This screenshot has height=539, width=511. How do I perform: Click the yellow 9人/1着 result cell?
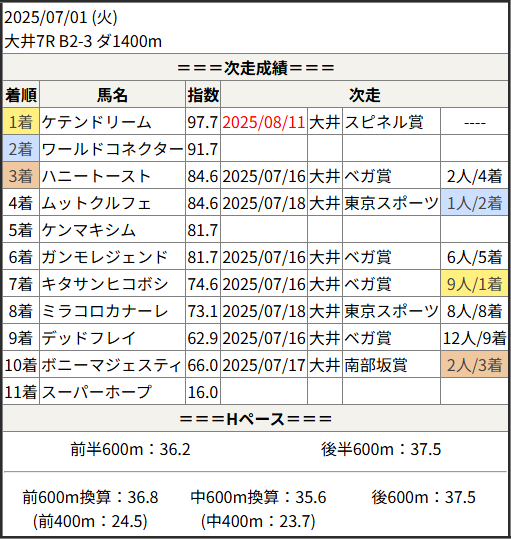click(x=475, y=283)
